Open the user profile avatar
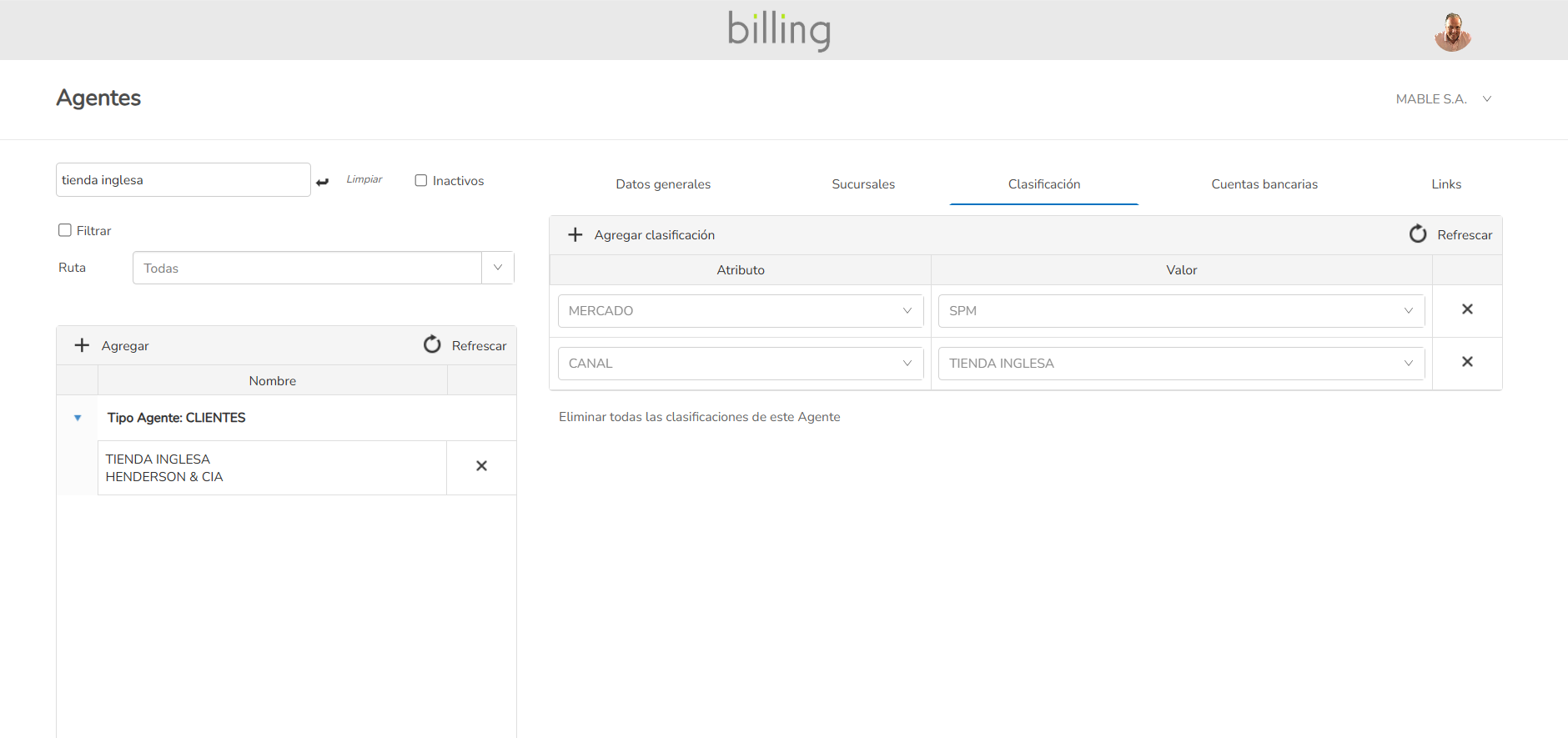The height and width of the screenshot is (738, 1568). pyautogui.click(x=1452, y=32)
